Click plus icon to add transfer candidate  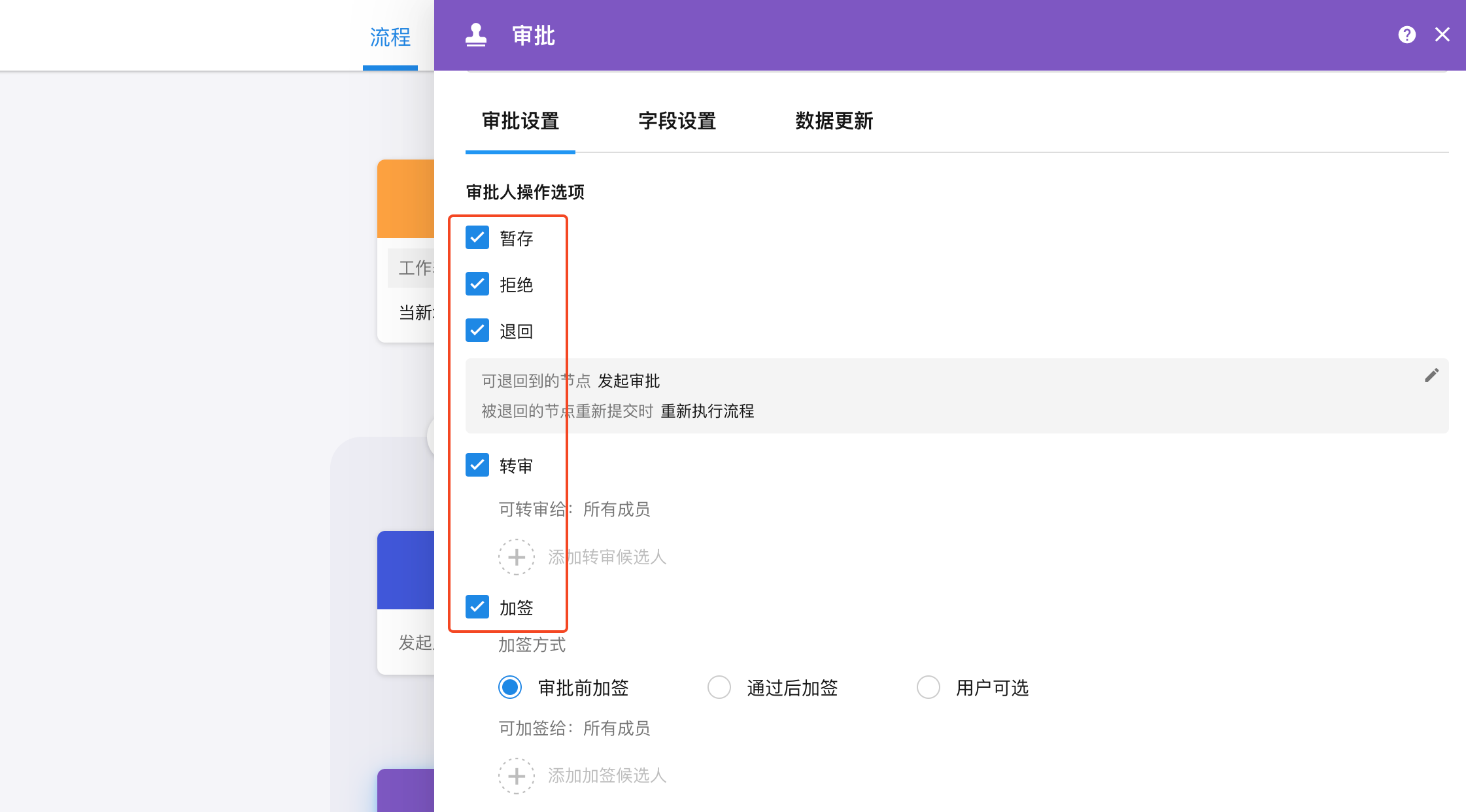click(517, 557)
